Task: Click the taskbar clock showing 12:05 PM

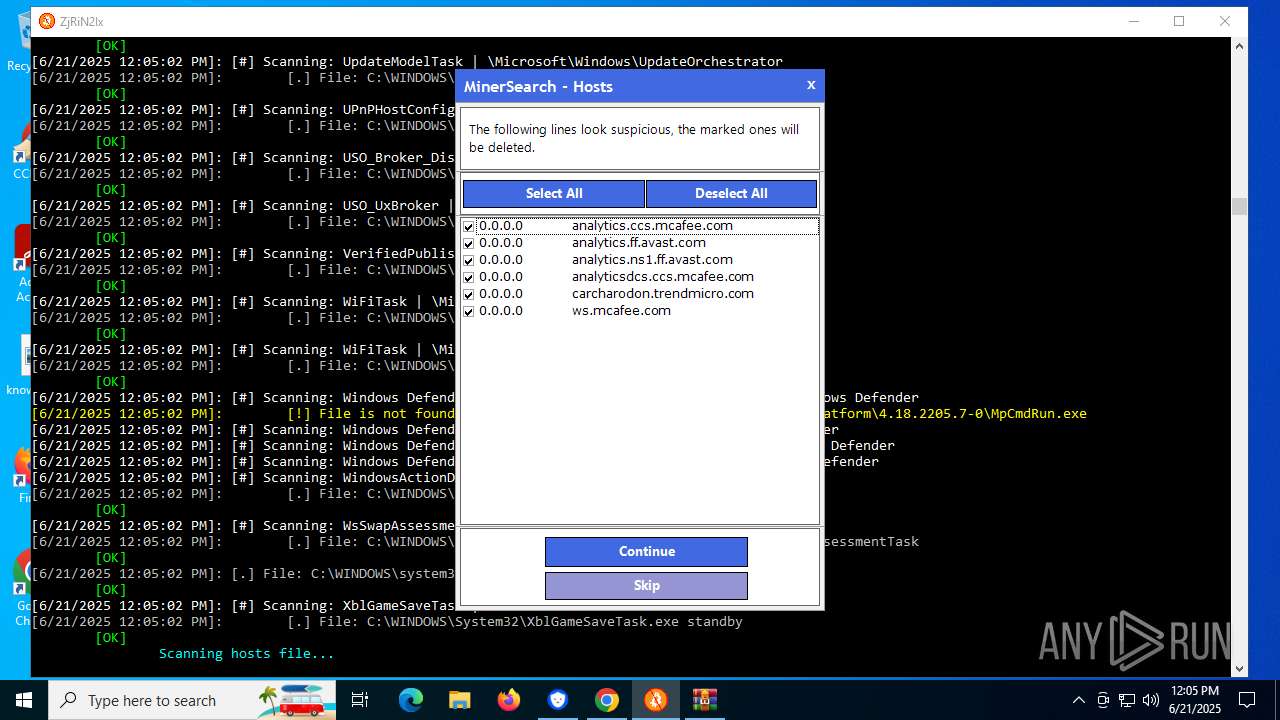Action: 1194,700
